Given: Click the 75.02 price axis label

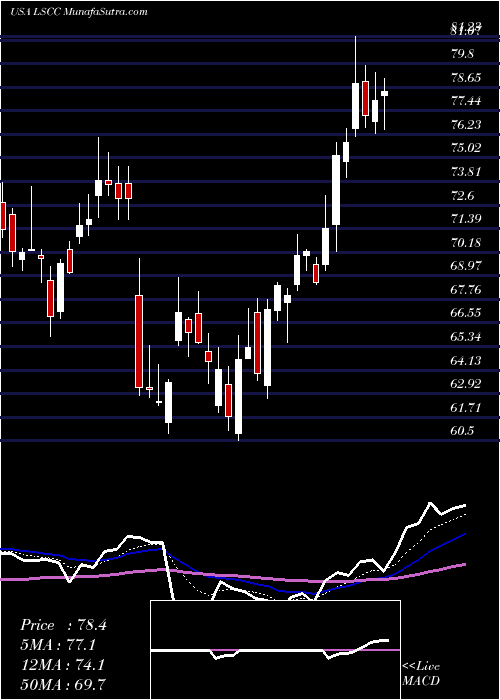Looking at the screenshot, I should pos(467,148).
